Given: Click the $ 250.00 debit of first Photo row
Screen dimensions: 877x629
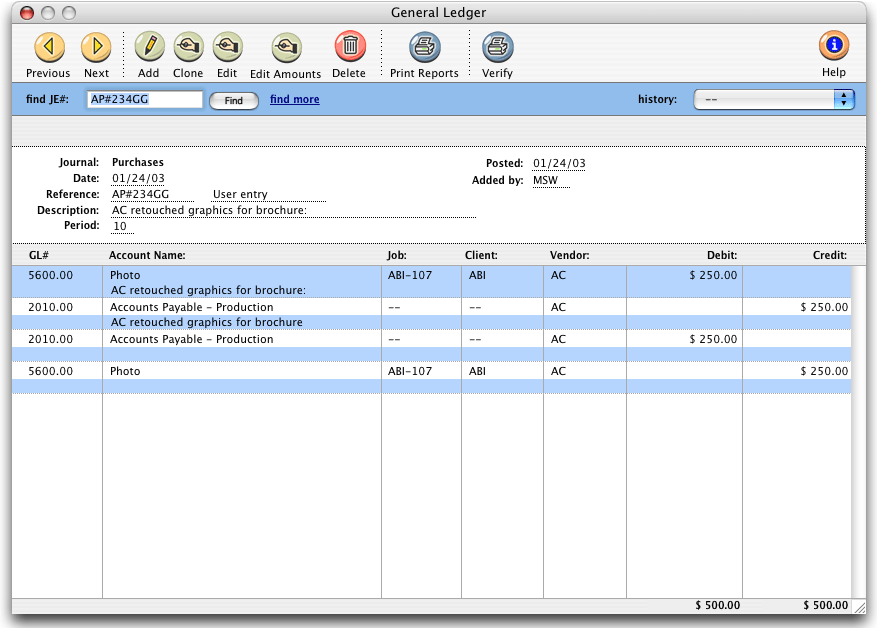Looking at the screenshot, I should [713, 275].
